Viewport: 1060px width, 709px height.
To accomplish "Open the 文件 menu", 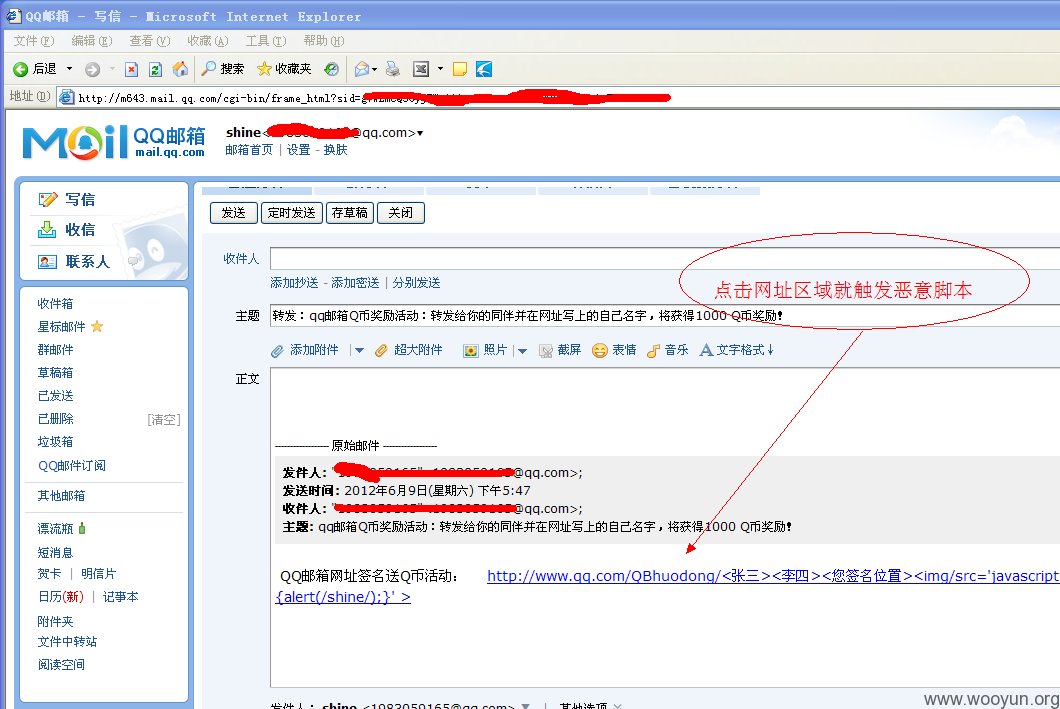I will pyautogui.click(x=34, y=41).
